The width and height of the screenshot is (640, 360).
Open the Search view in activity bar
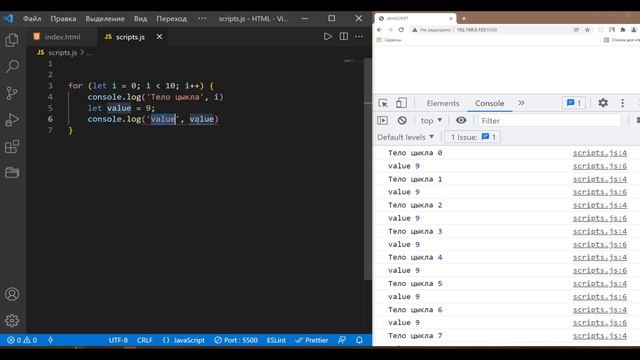pyautogui.click(x=12, y=67)
